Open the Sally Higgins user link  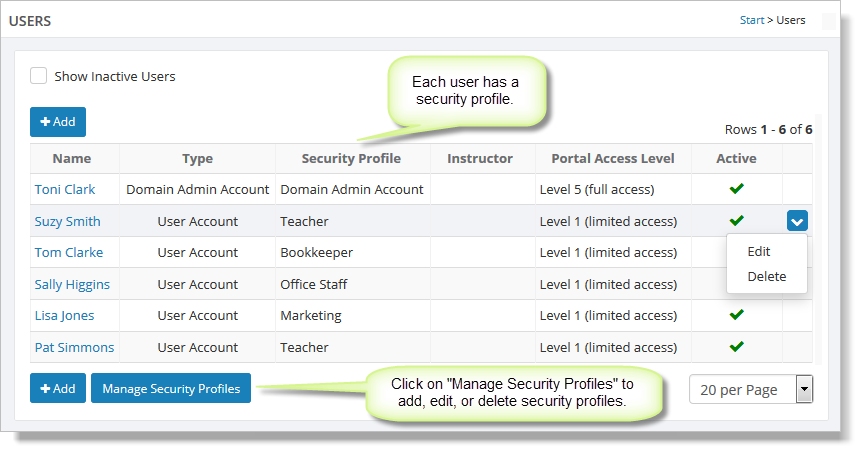[72, 284]
